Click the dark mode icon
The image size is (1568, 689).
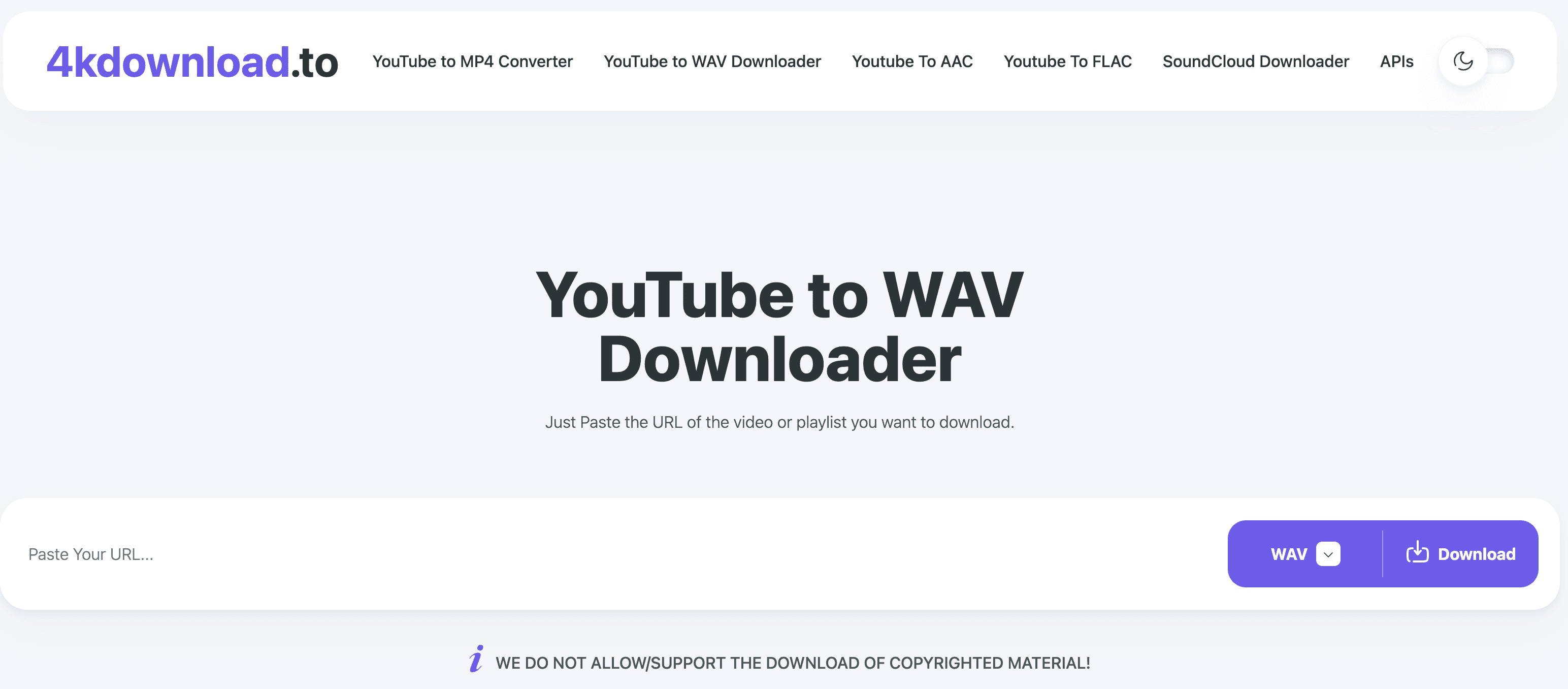(1463, 60)
